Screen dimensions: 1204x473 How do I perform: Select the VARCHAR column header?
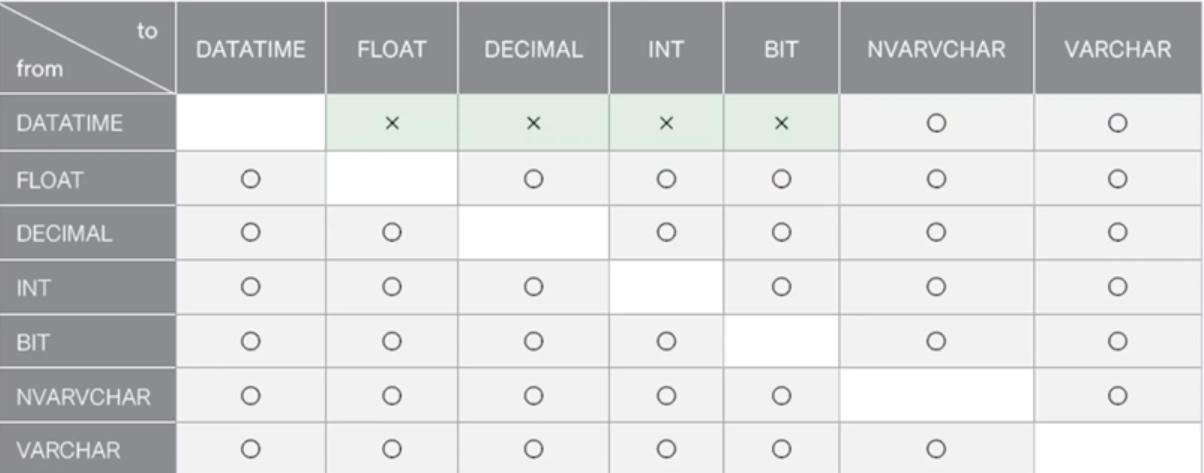click(1118, 49)
